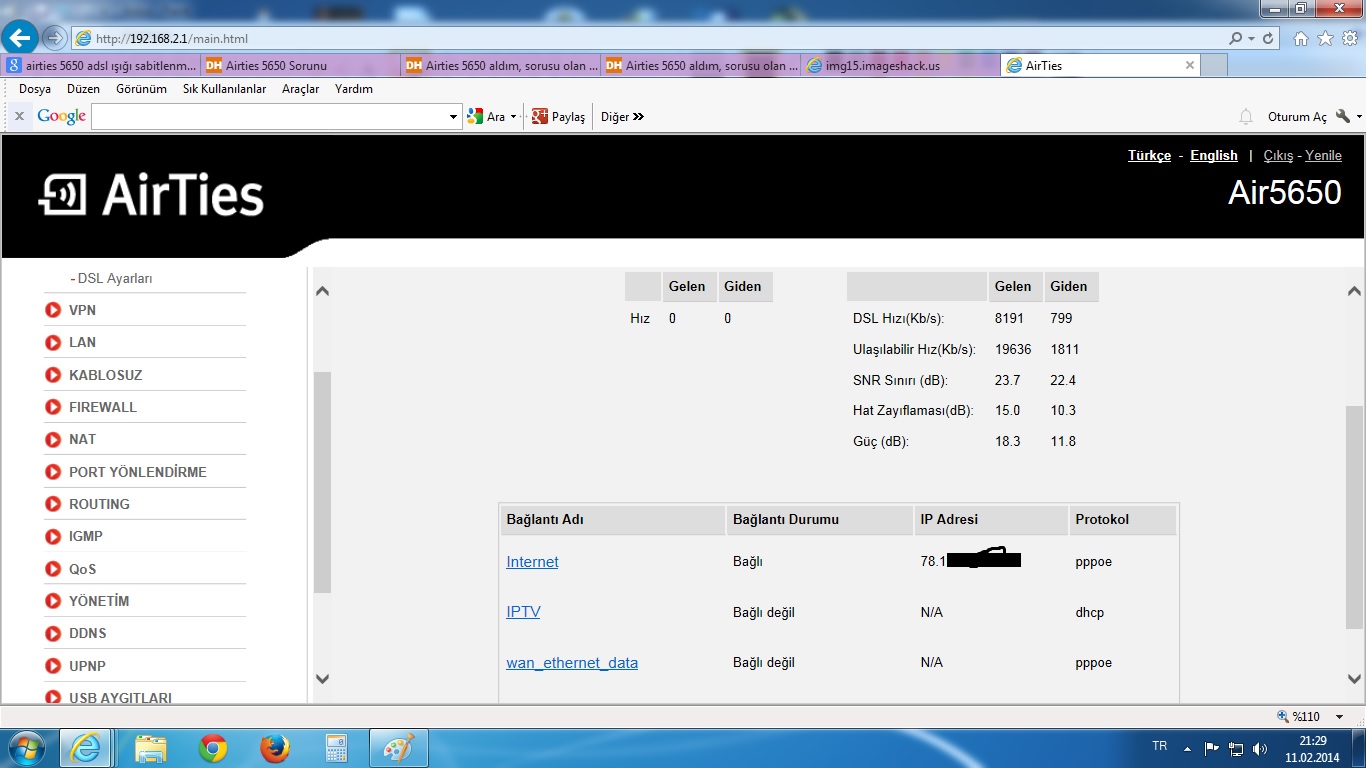Open Chrome from the taskbar
Screen dimensions: 1366x768
pyautogui.click(x=212, y=748)
